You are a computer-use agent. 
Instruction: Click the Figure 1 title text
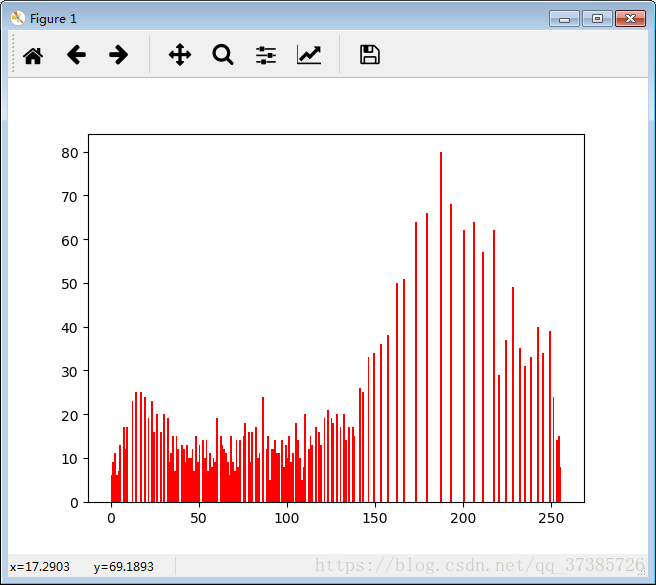click(54, 19)
